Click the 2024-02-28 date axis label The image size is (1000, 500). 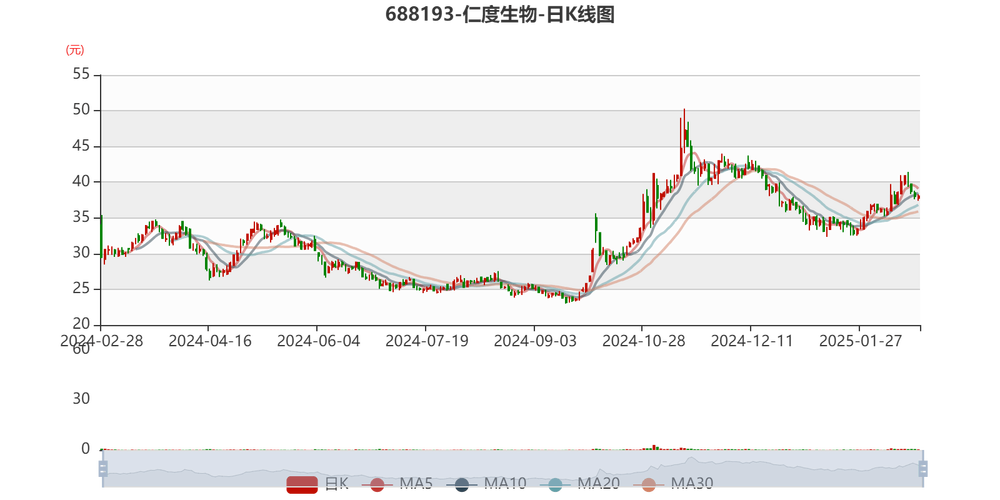pyautogui.click(x=102, y=341)
